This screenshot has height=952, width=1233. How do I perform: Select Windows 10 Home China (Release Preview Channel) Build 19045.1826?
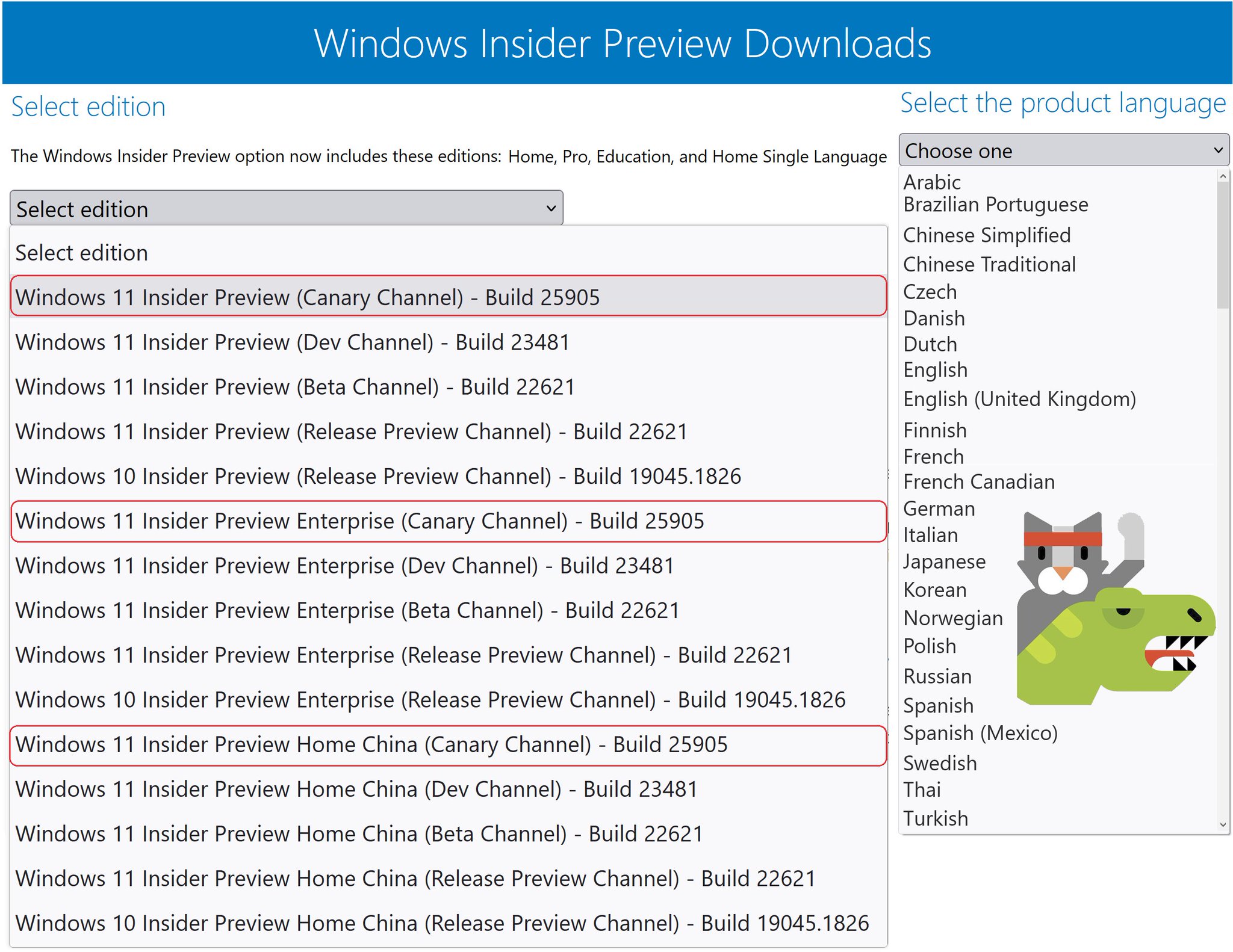(449, 923)
